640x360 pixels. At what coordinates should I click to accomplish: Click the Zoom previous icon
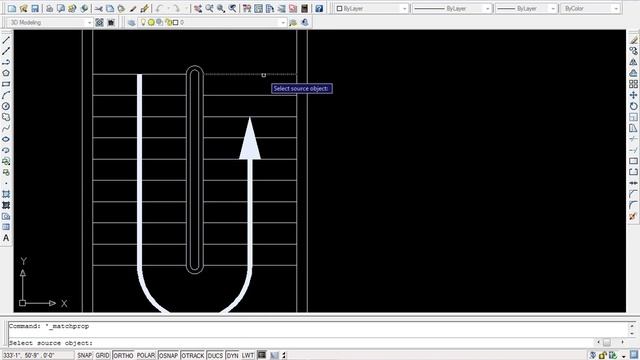[232, 8]
